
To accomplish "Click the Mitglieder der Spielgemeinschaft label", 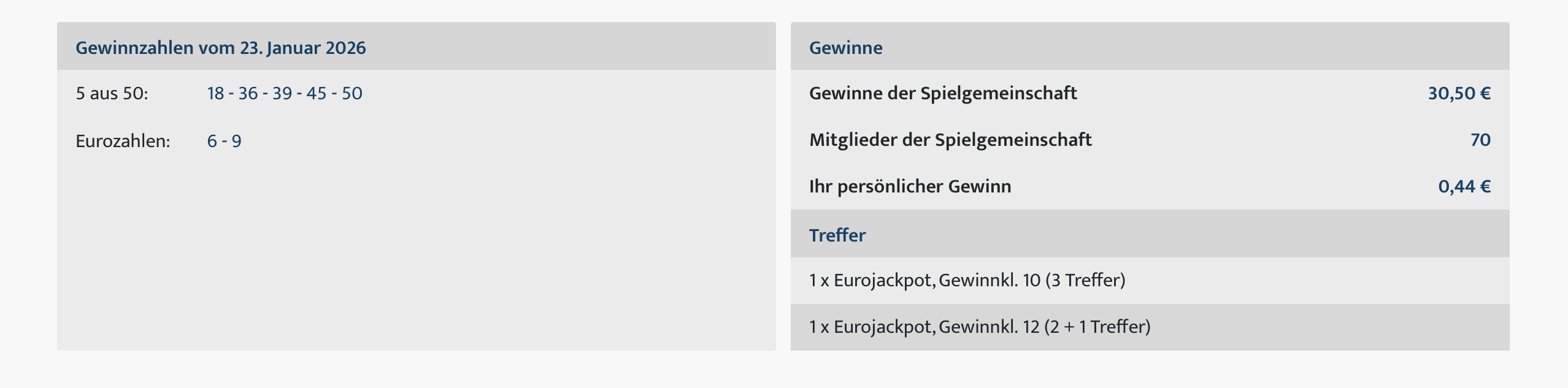I will (950, 140).
